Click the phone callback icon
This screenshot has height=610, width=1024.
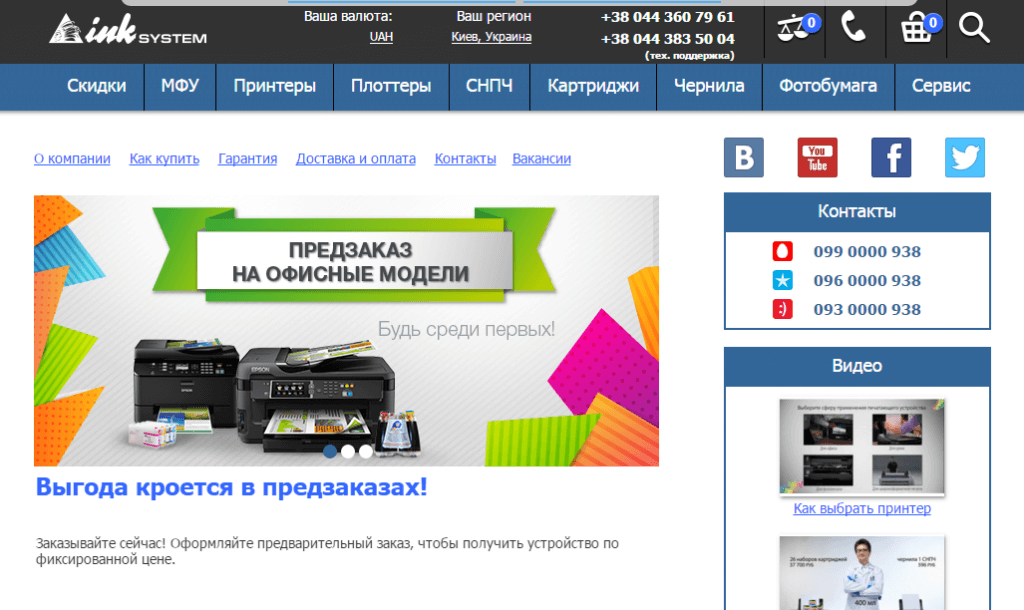(853, 28)
